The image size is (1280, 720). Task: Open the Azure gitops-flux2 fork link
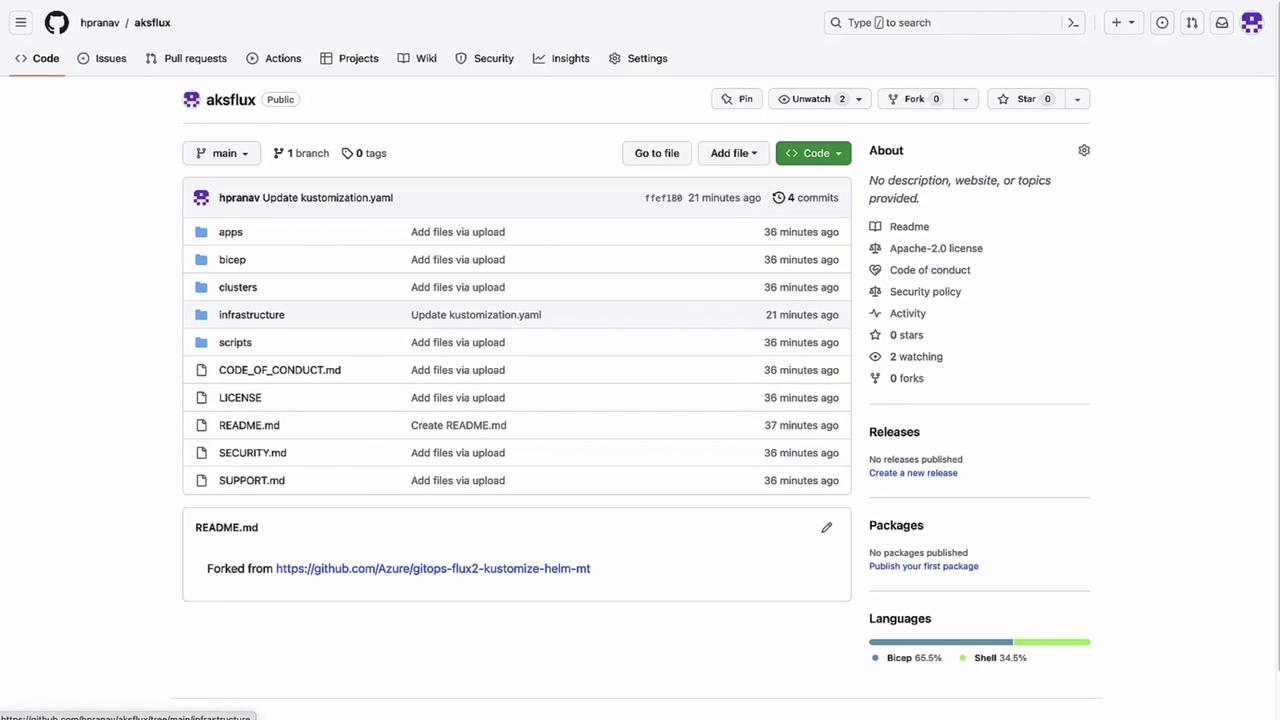click(433, 568)
